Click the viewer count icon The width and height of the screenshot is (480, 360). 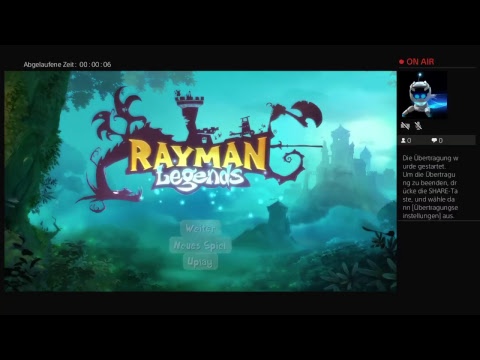[403, 140]
